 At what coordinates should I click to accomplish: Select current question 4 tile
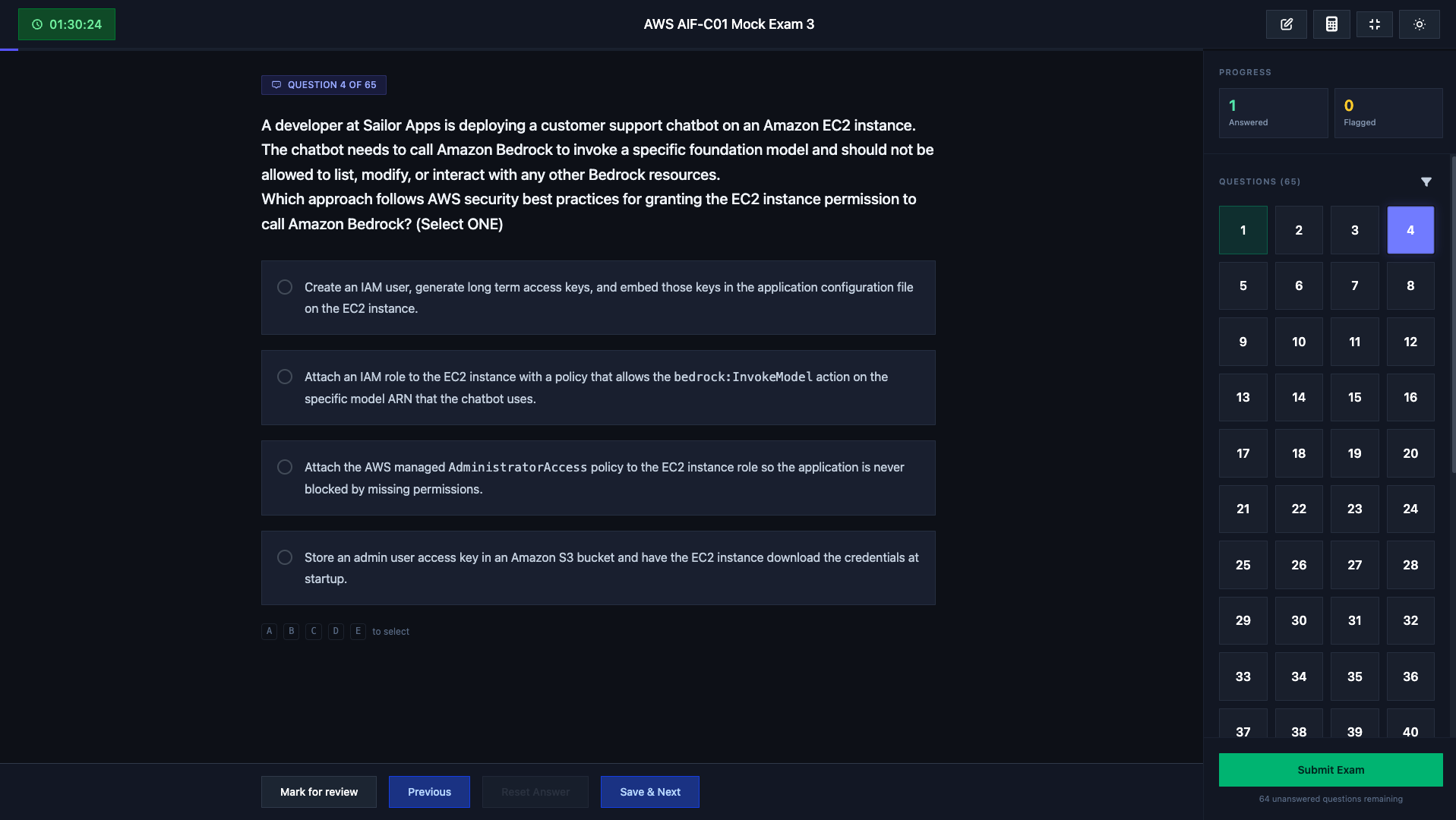[x=1410, y=230]
